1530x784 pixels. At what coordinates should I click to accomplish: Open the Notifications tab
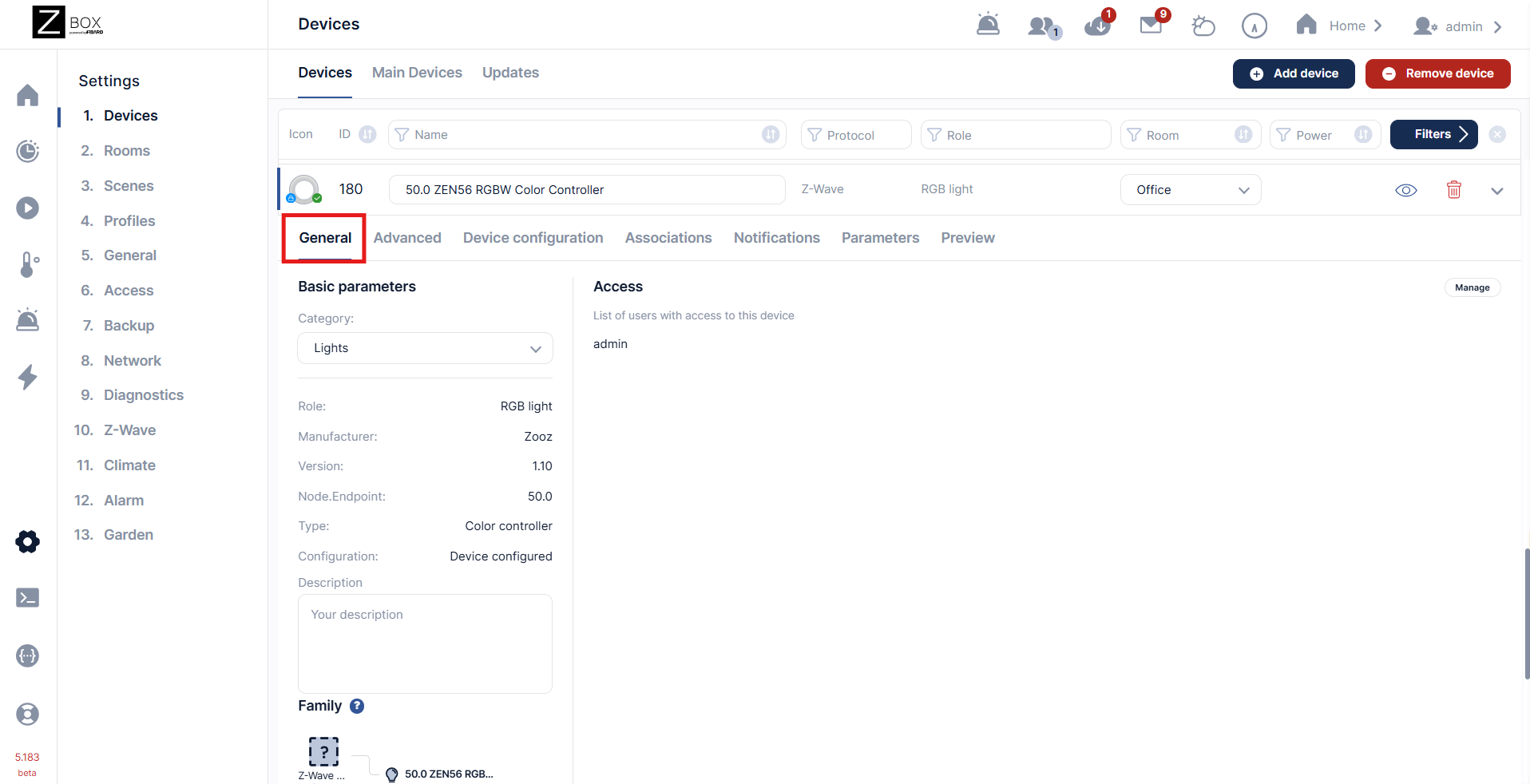coord(777,238)
